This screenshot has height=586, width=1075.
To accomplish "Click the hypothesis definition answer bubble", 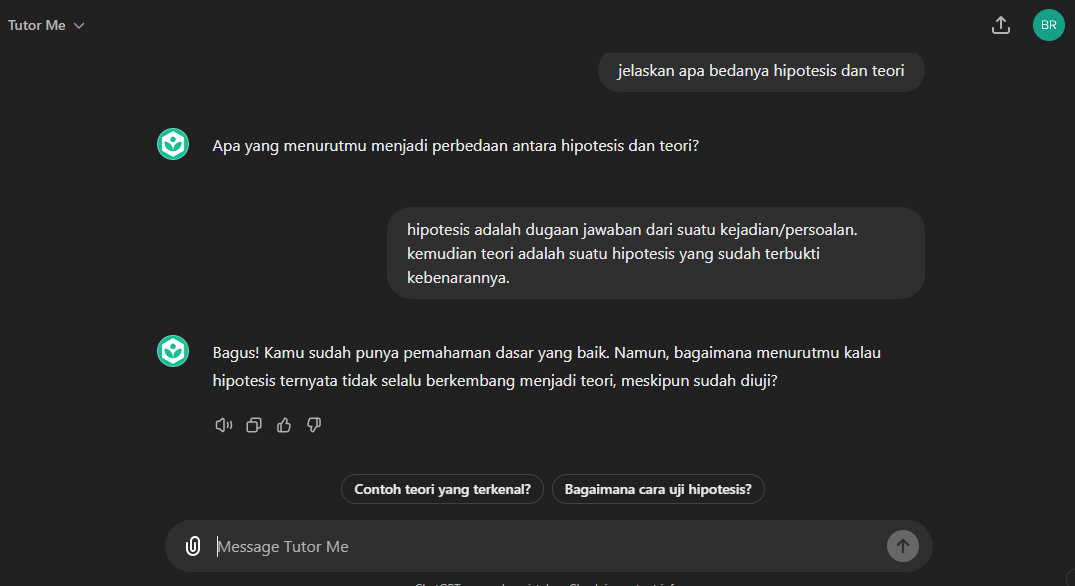I will coord(655,253).
